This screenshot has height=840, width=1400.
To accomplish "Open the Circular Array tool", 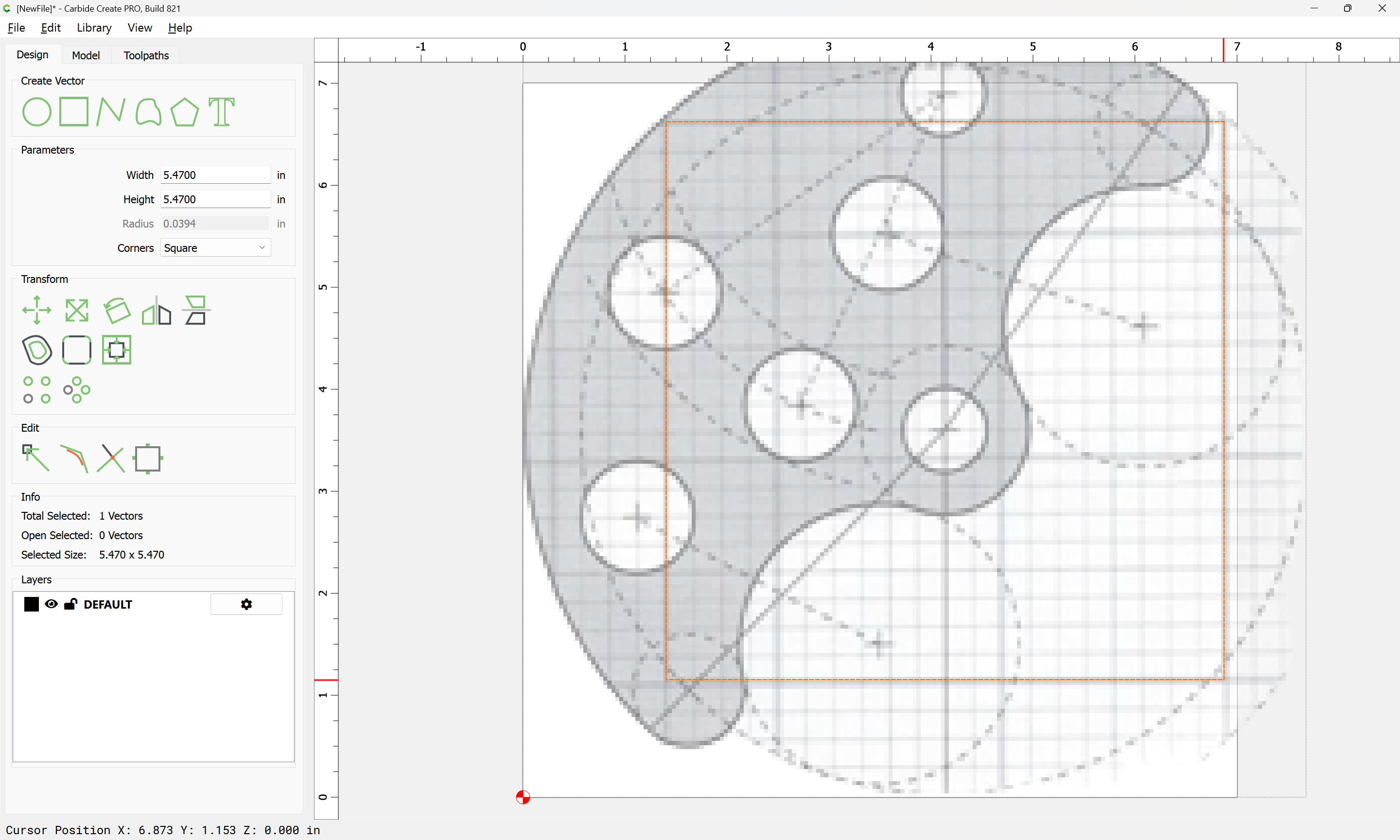I will click(77, 390).
